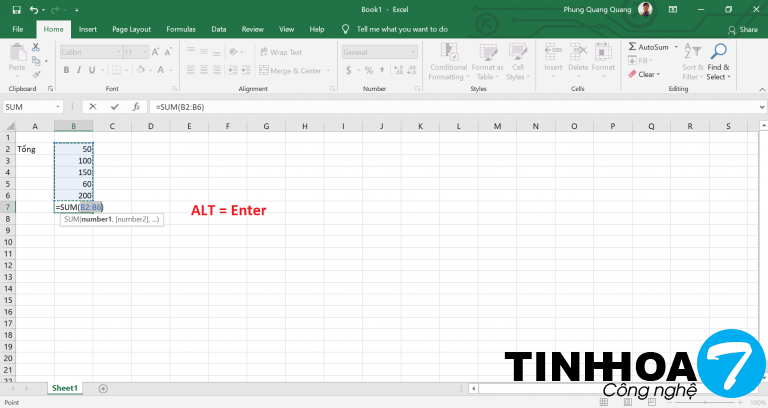Image resolution: width=768 pixels, height=408 pixels.
Task: Toggle Bold formatting
Action: (66, 71)
